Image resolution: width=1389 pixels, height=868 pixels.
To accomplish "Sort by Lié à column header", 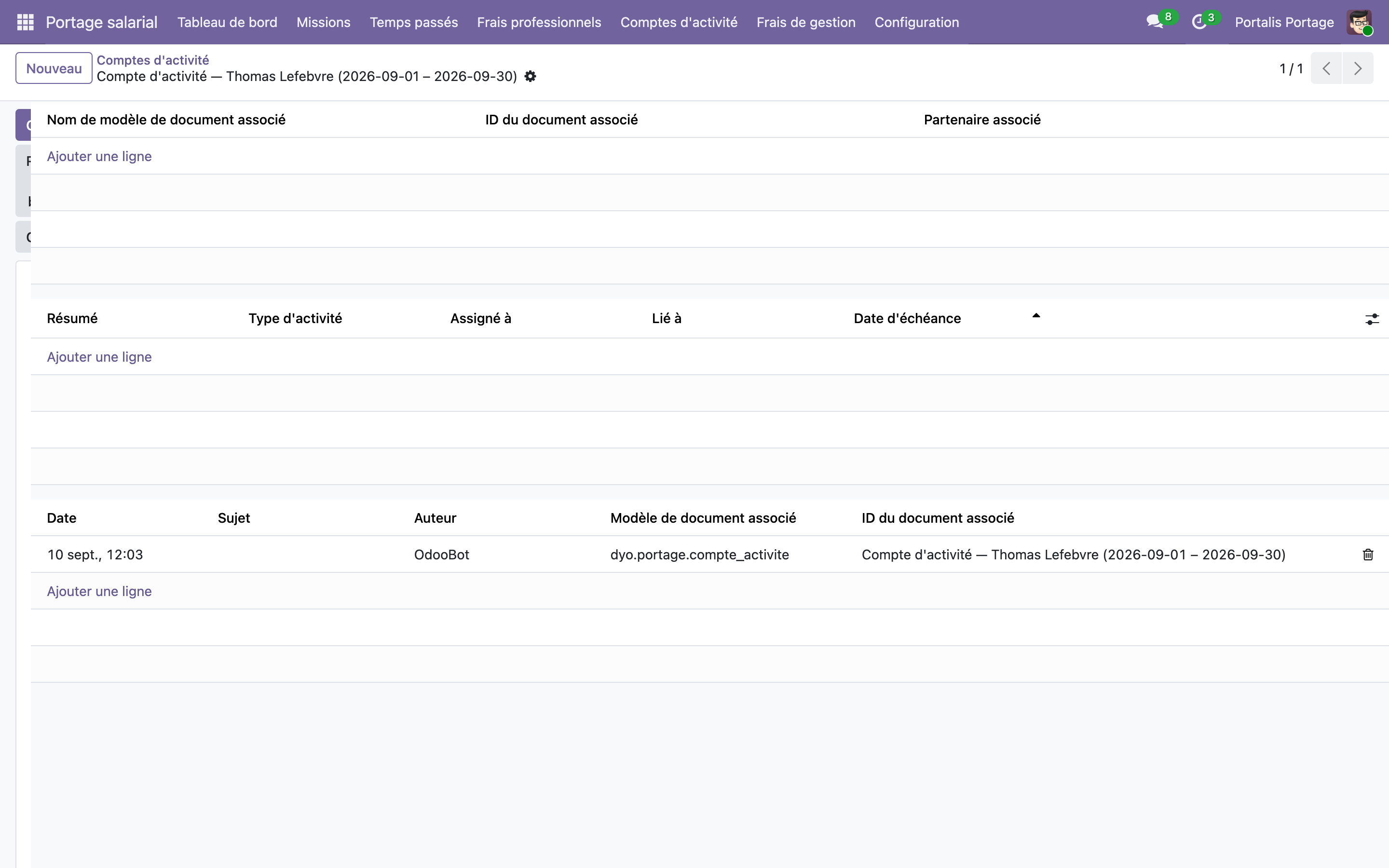I will click(667, 319).
